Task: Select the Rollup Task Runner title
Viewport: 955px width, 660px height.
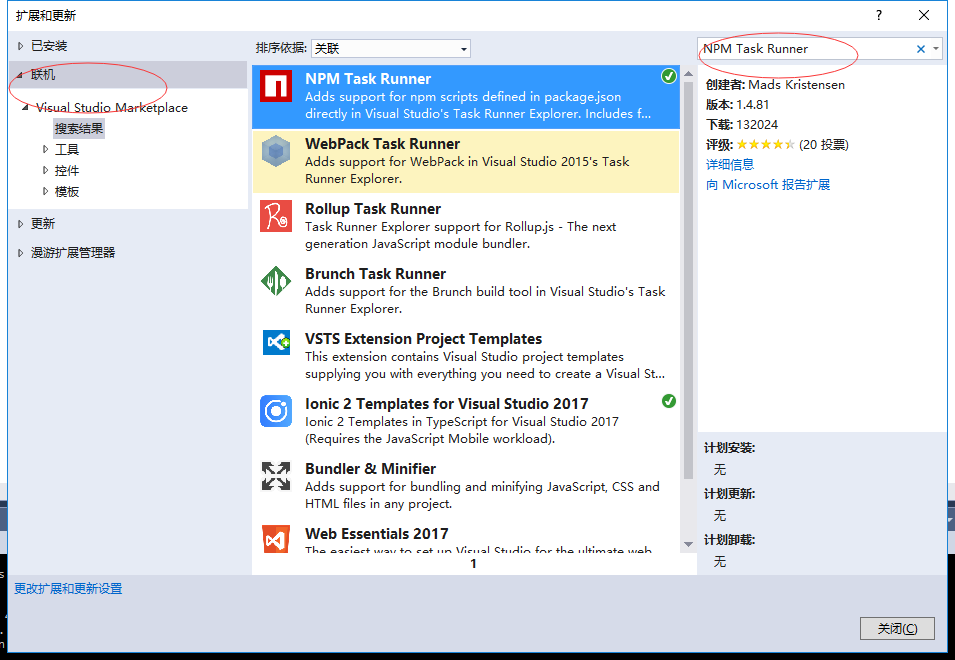Action: (x=373, y=209)
